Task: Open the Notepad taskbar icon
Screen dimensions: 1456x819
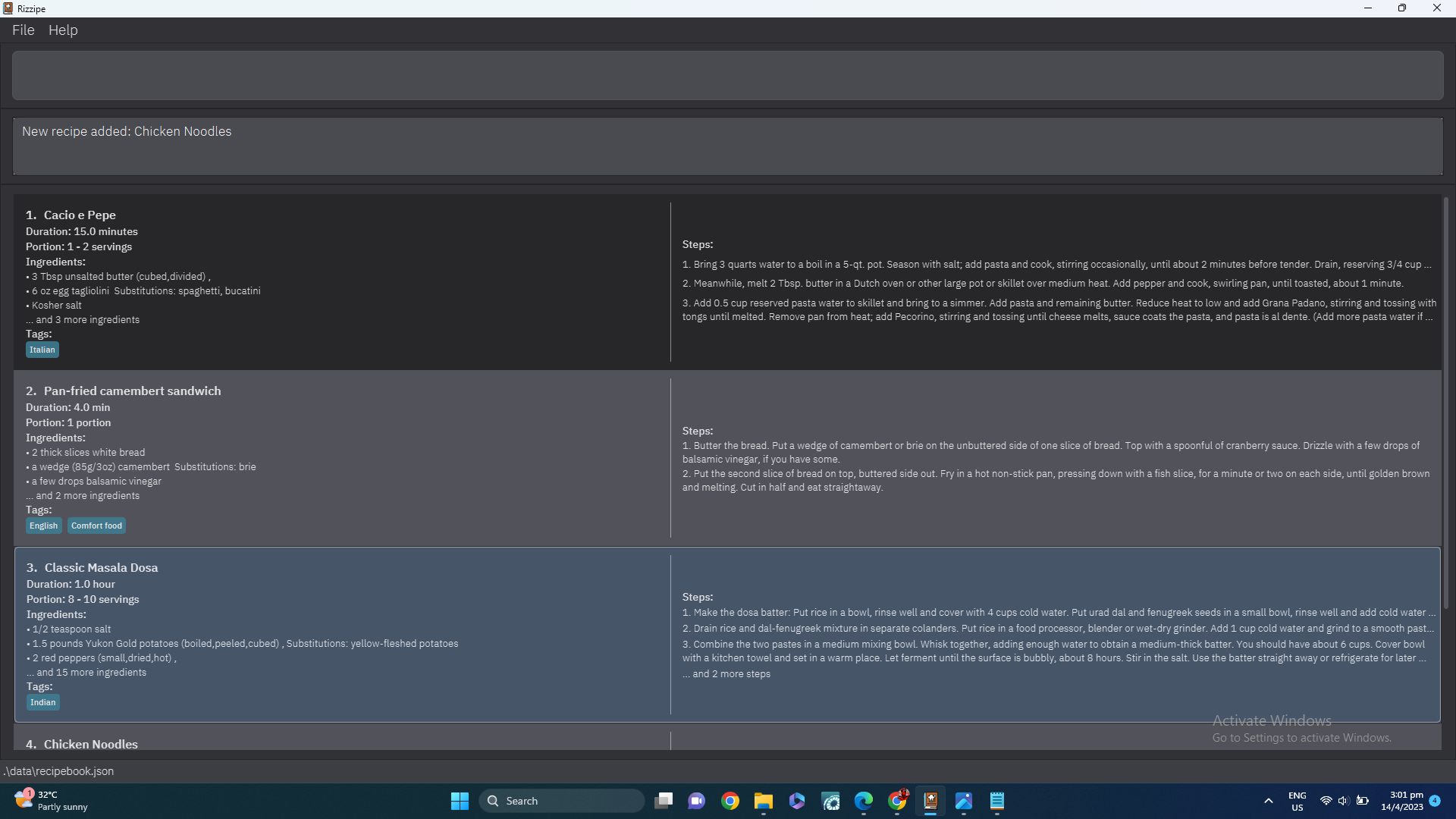Action: pyautogui.click(x=997, y=801)
